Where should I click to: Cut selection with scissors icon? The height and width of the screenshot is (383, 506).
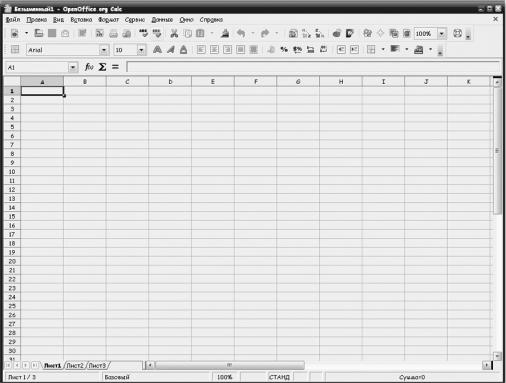pos(174,33)
